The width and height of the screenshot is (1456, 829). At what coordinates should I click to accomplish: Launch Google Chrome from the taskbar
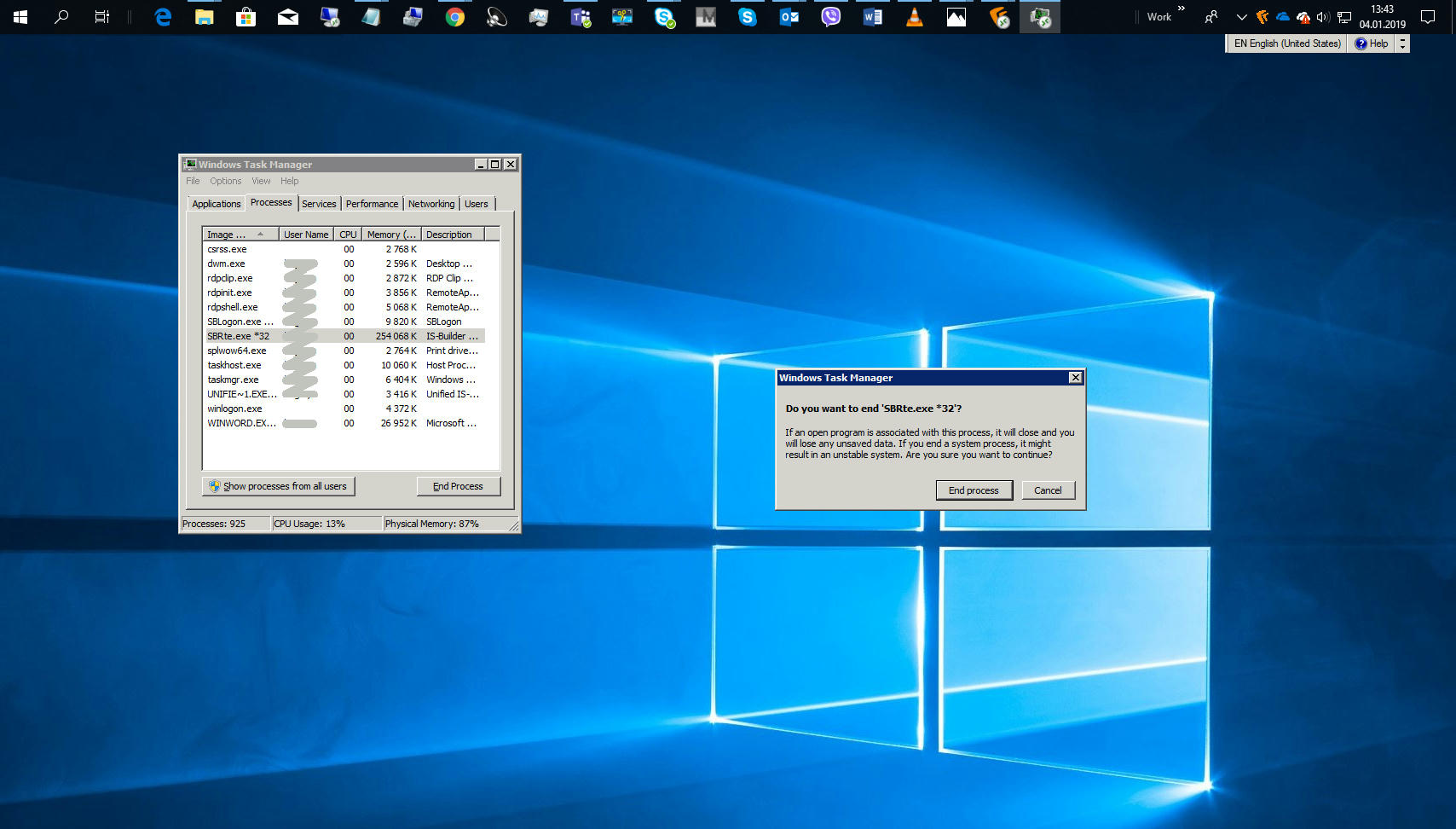click(454, 17)
